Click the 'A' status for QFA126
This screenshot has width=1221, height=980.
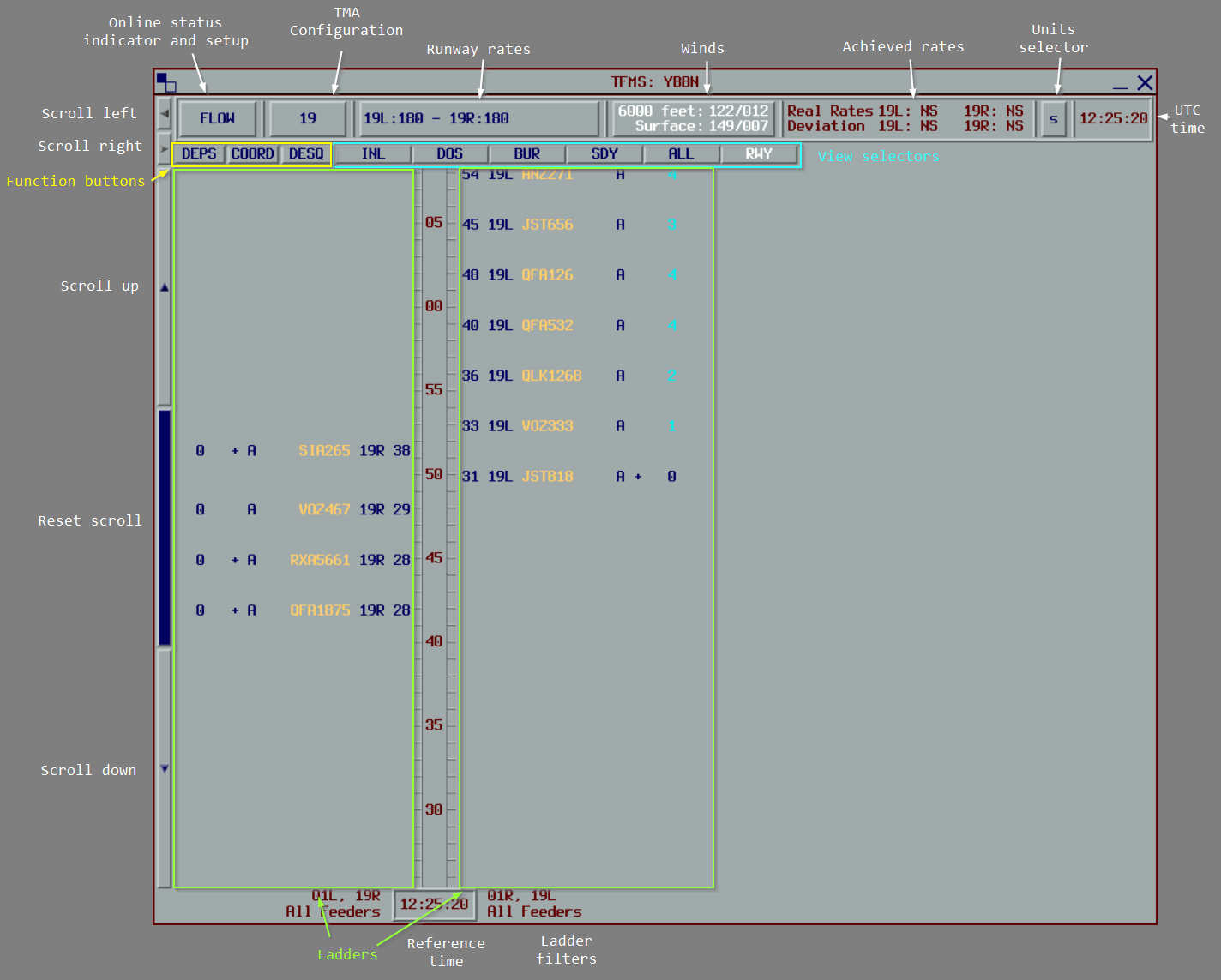tap(620, 275)
